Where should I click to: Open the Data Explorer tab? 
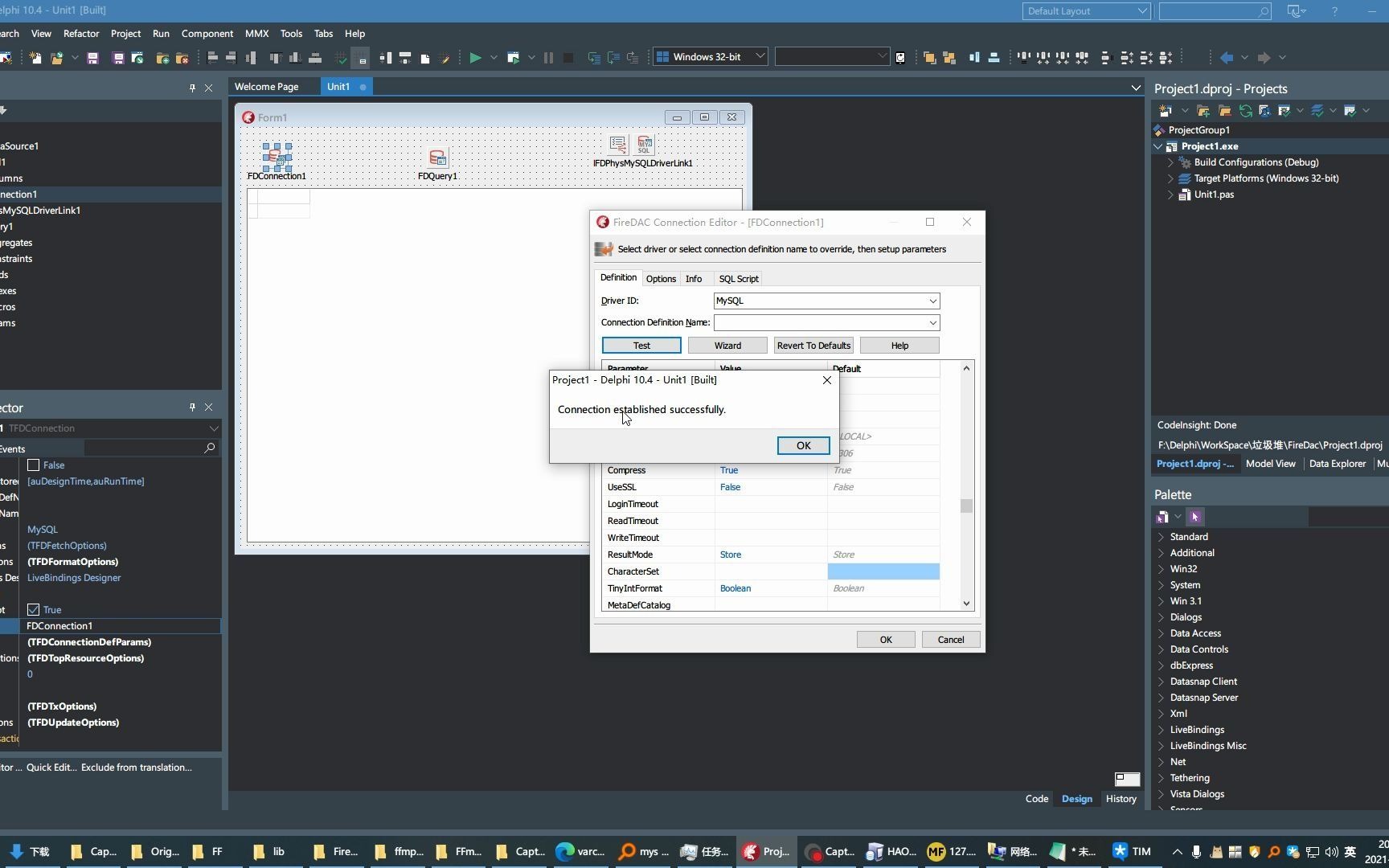tap(1338, 464)
